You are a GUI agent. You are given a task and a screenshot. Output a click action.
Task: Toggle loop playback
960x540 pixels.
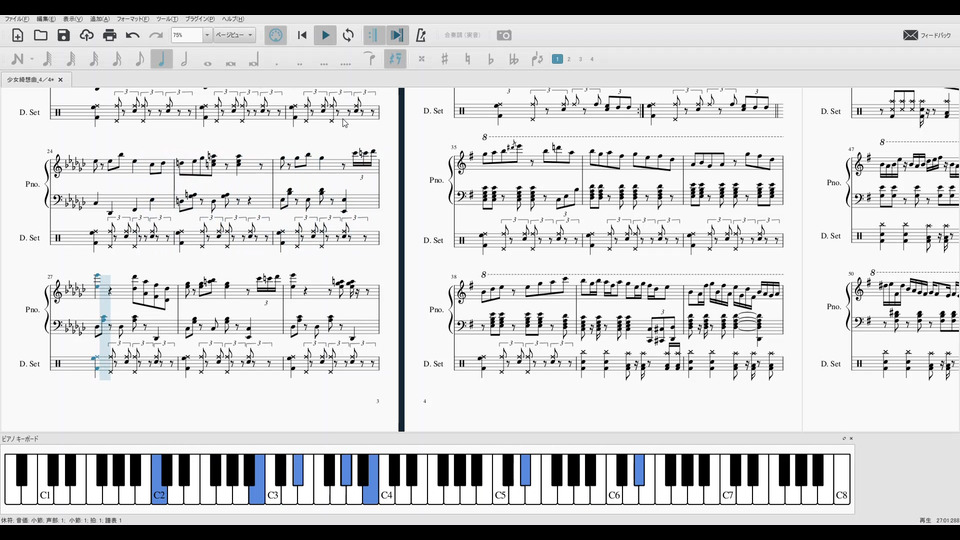point(348,35)
